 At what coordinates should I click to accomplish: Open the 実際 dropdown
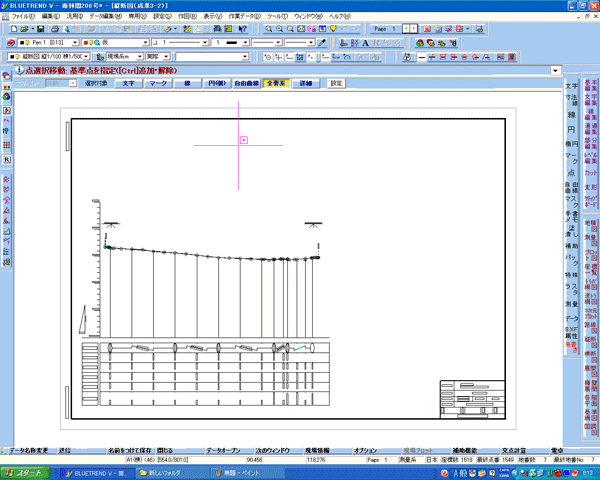[166, 57]
